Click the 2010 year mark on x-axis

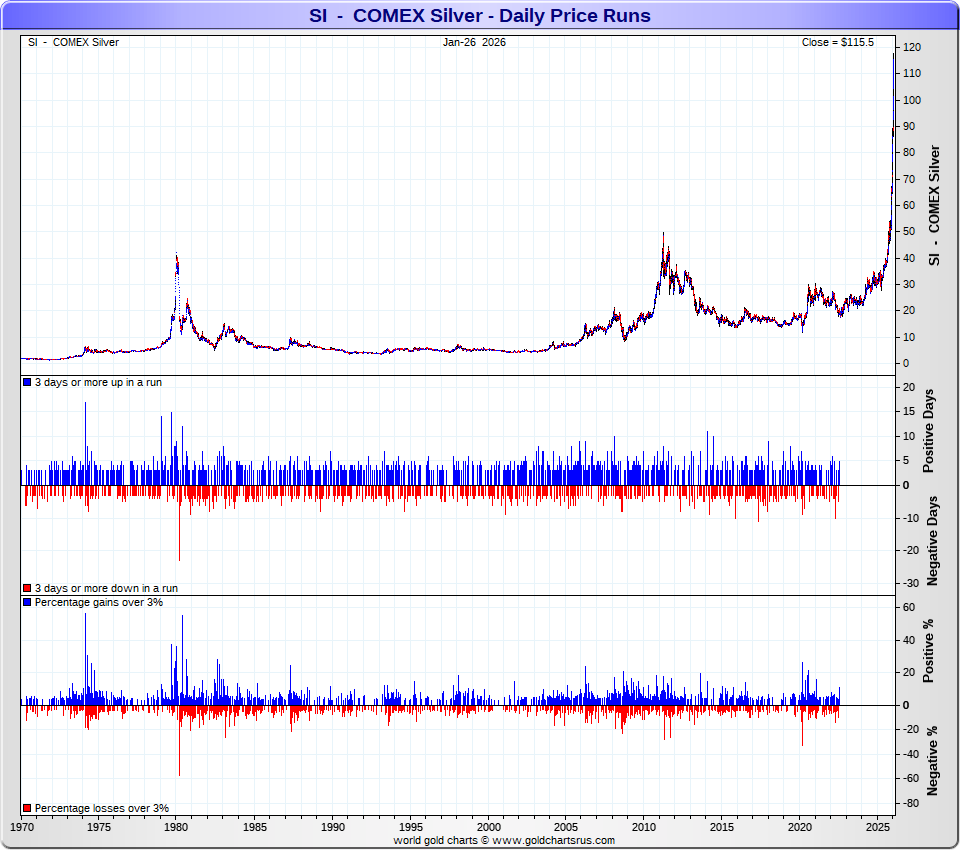pyautogui.click(x=645, y=828)
